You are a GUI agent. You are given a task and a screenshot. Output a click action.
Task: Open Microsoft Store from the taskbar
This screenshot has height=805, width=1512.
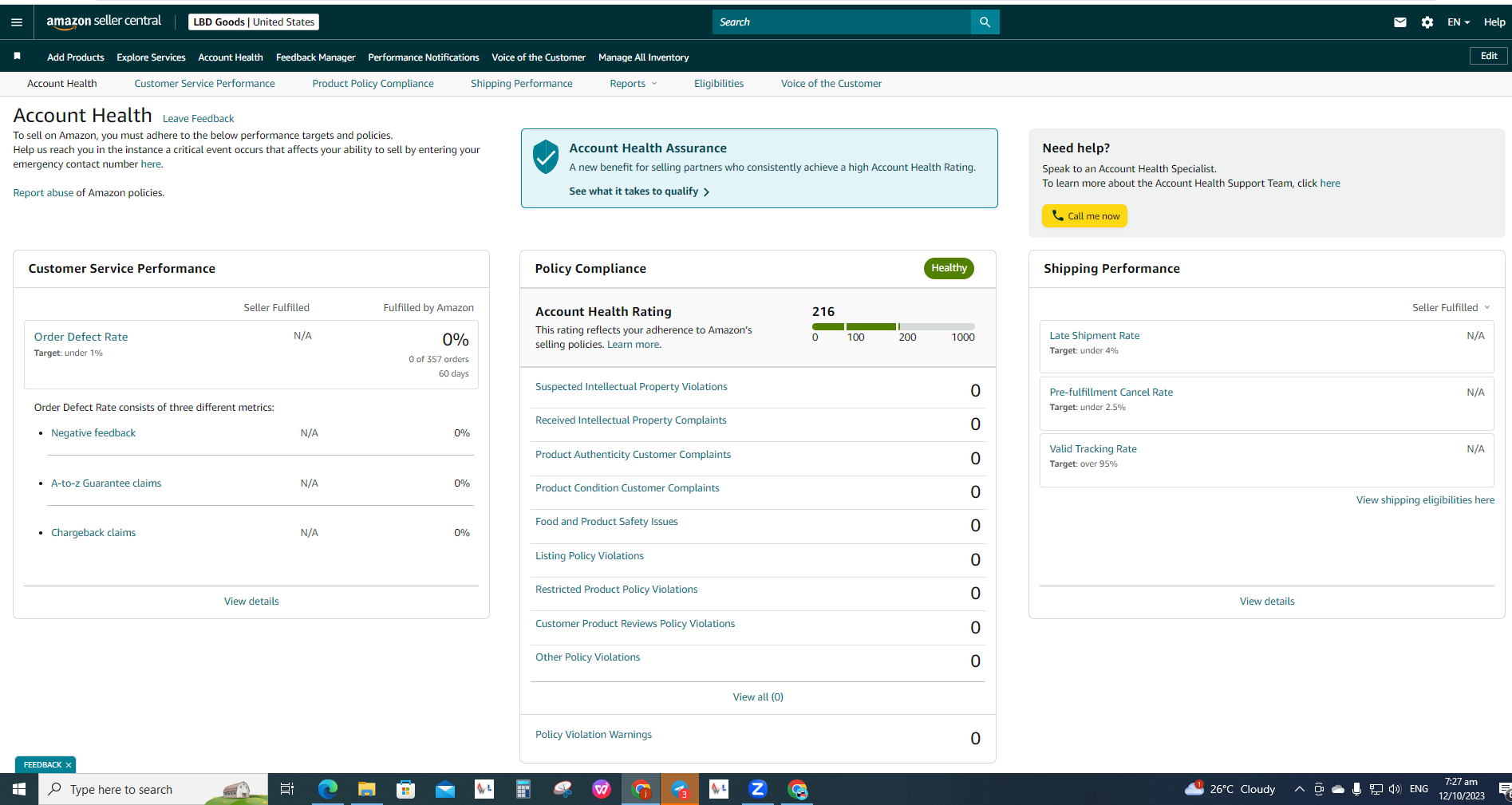pos(406,789)
